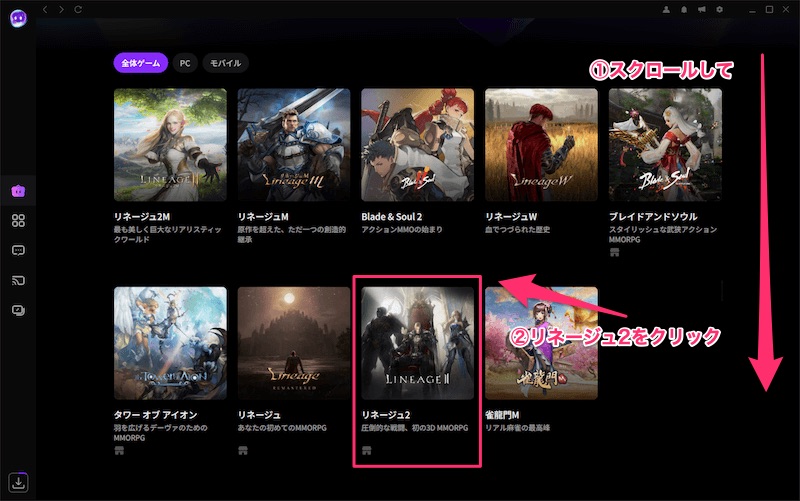Click the リネージュ2 title text
800x501 pixels.
(x=386, y=415)
